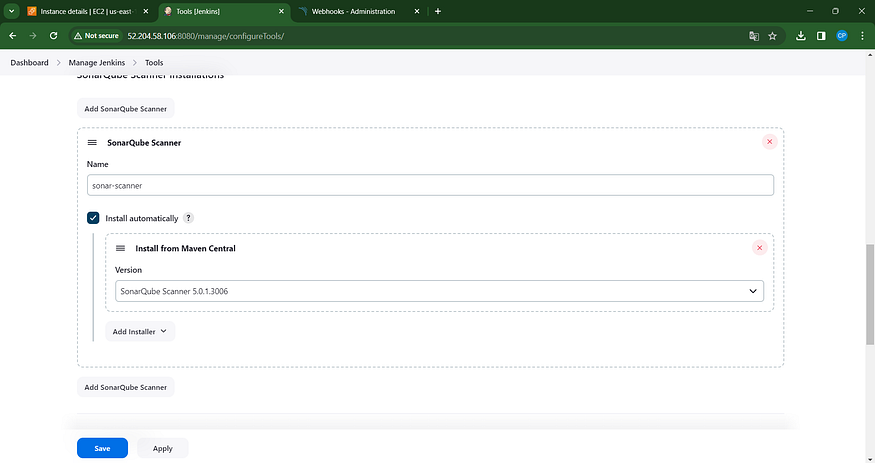Go back to the previous page
The height and width of the screenshot is (463, 875).
tap(13, 36)
